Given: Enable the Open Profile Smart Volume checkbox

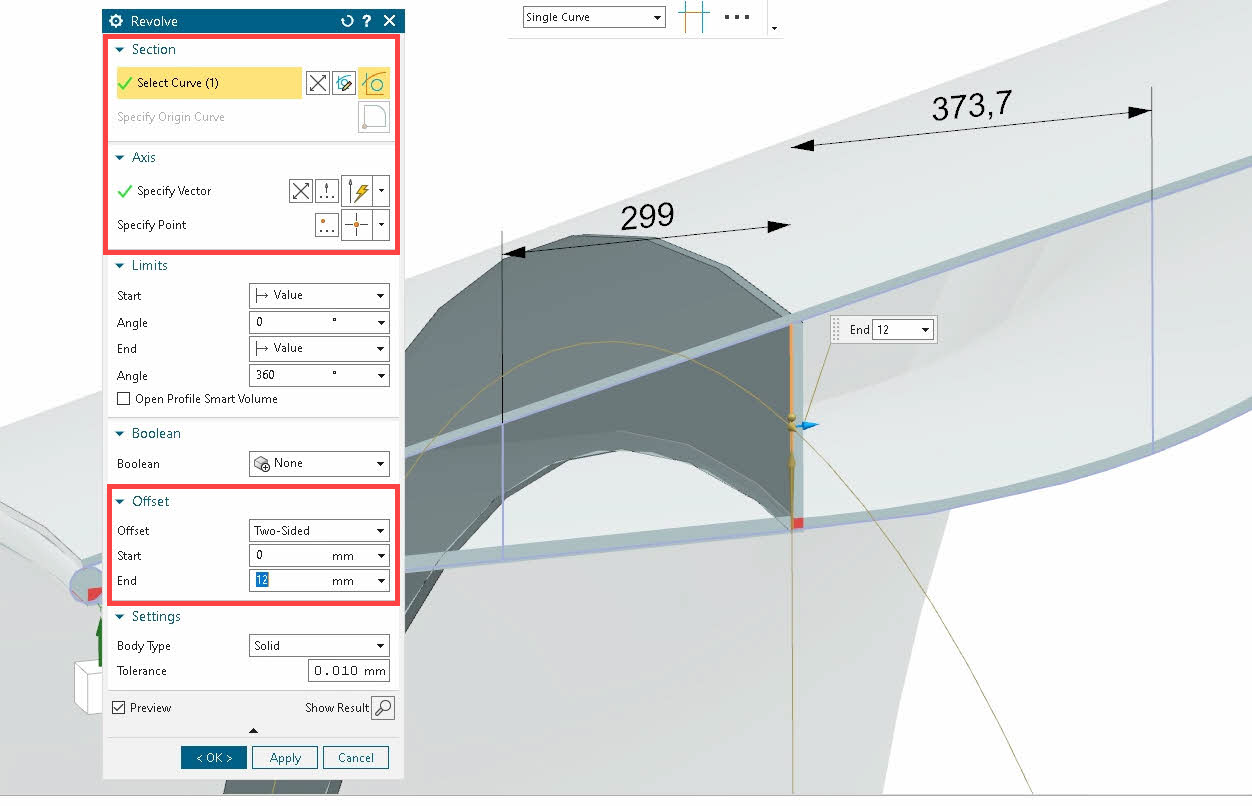Looking at the screenshot, I should pos(124,399).
